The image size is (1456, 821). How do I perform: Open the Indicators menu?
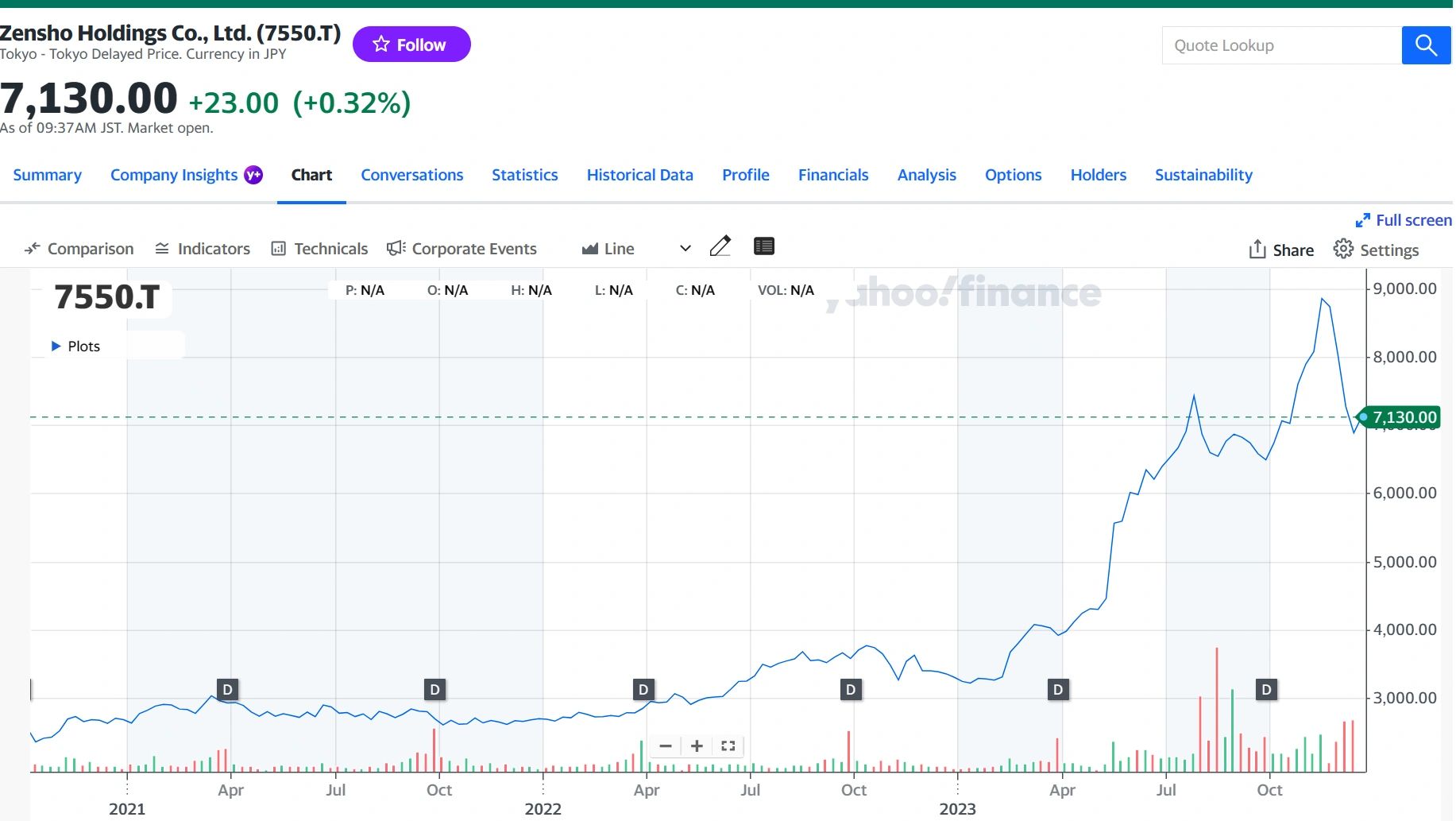point(202,249)
